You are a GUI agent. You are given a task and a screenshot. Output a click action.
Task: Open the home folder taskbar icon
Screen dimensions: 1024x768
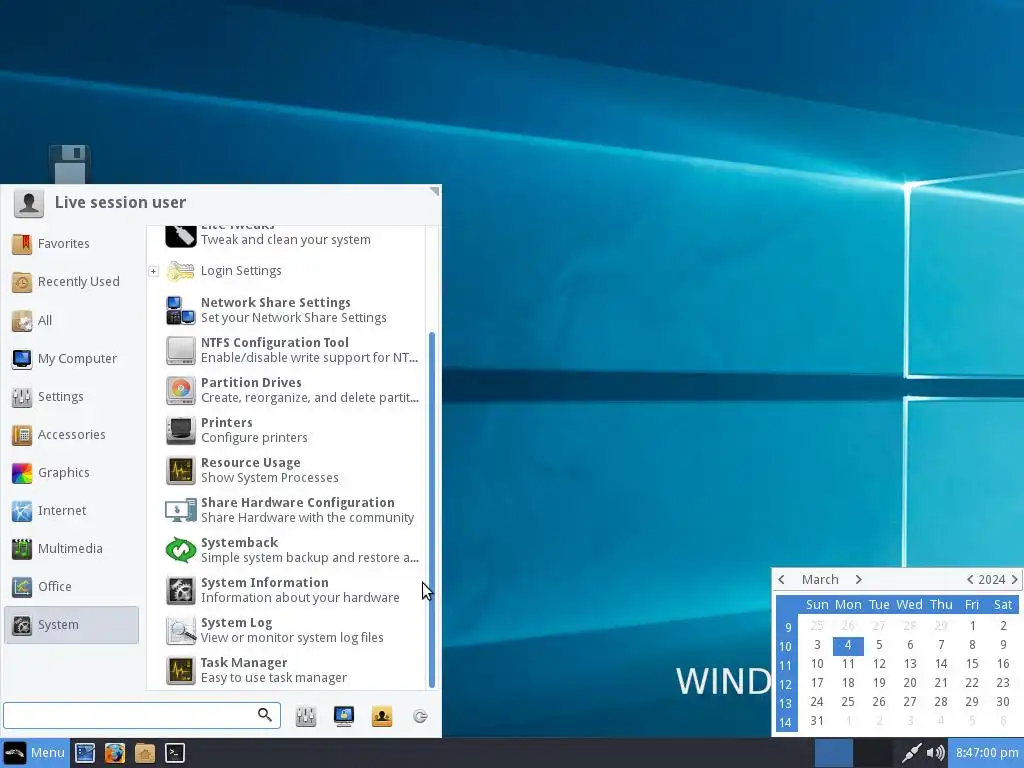145,753
